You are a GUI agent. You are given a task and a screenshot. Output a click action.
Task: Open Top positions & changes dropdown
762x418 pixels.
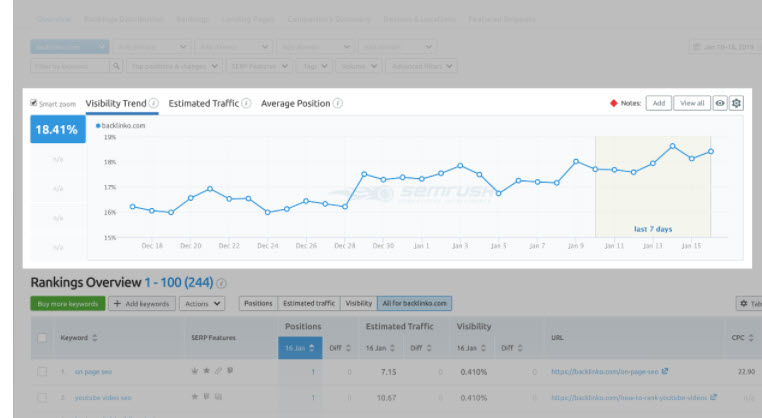tap(174, 66)
